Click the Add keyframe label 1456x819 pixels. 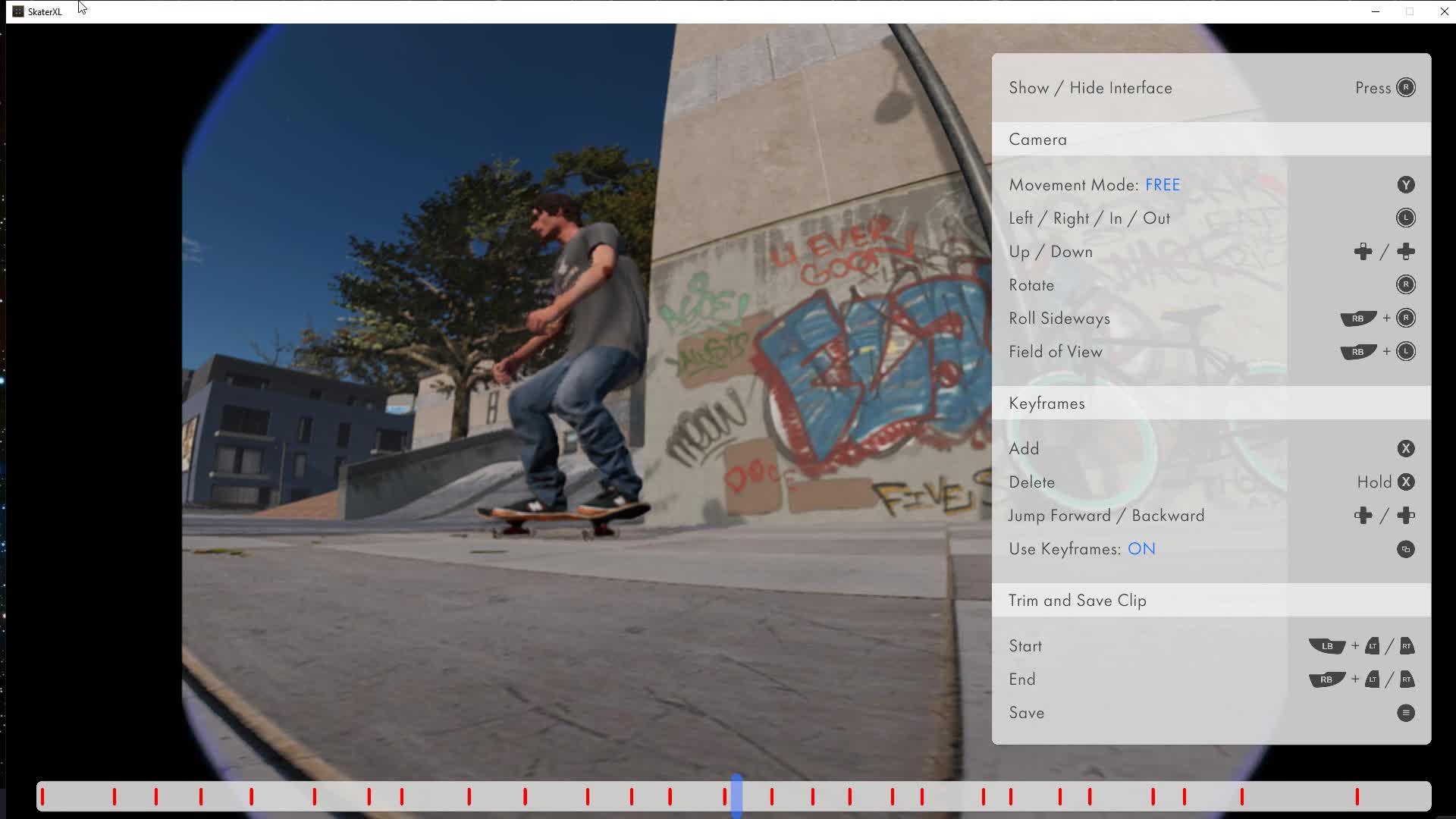pyautogui.click(x=1024, y=449)
